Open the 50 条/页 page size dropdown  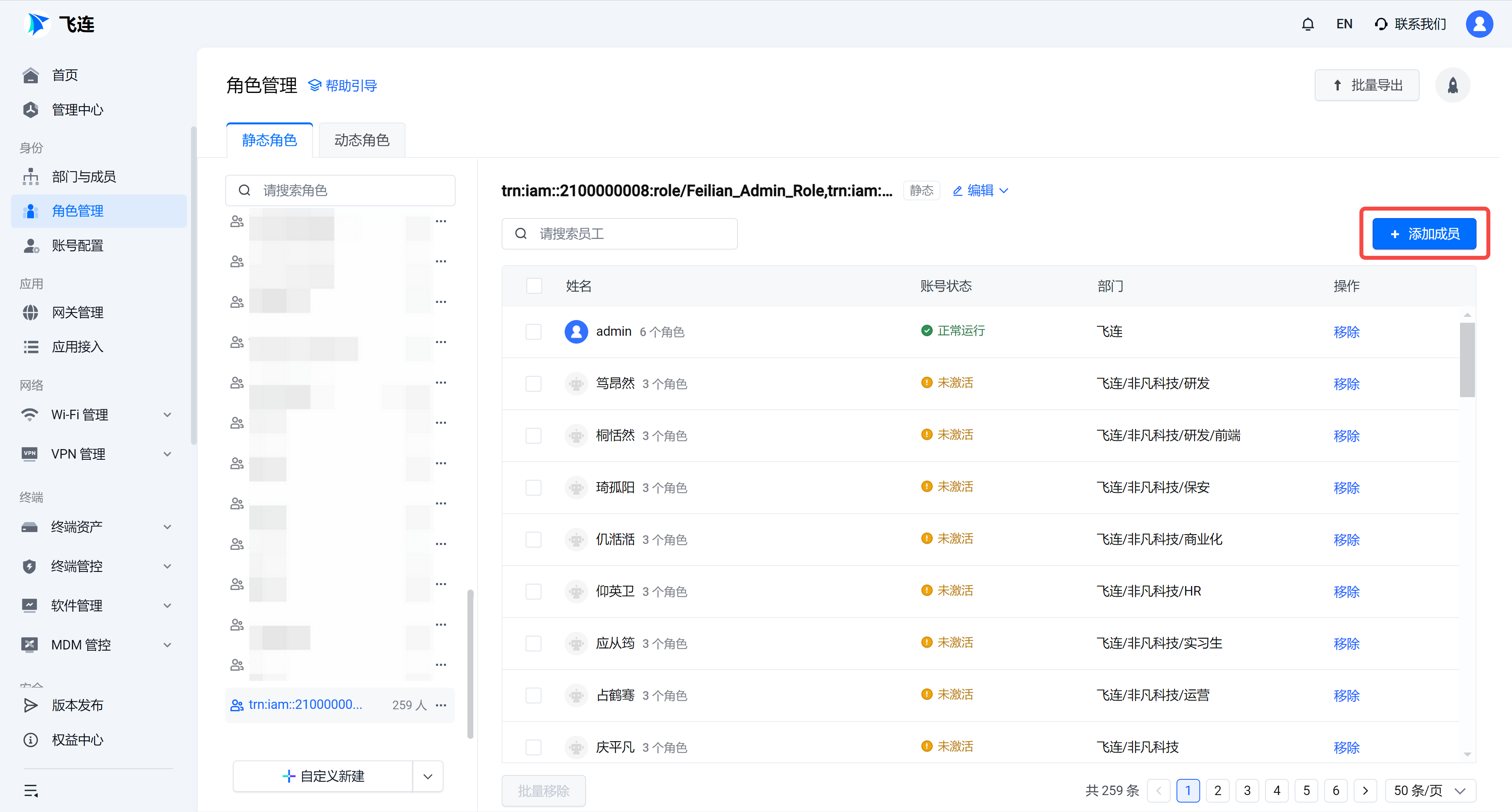pyautogui.click(x=1430, y=790)
